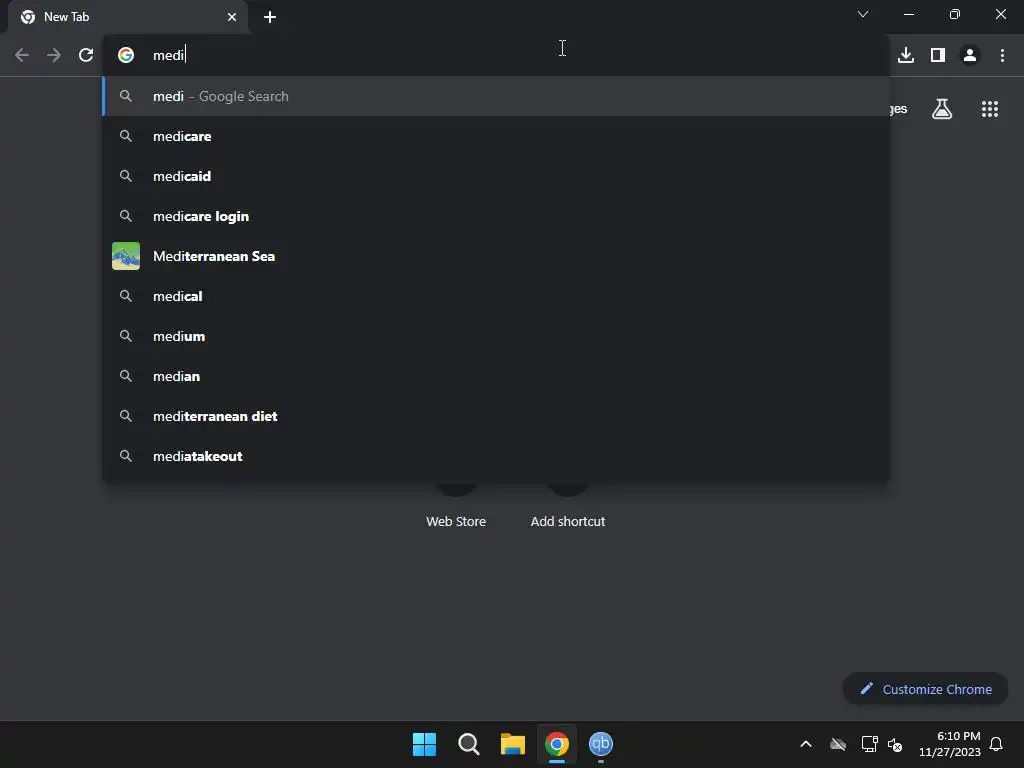Screen dimensions: 1024x768
Task: Choose the medicaid suggestion
Action: click(x=496, y=176)
